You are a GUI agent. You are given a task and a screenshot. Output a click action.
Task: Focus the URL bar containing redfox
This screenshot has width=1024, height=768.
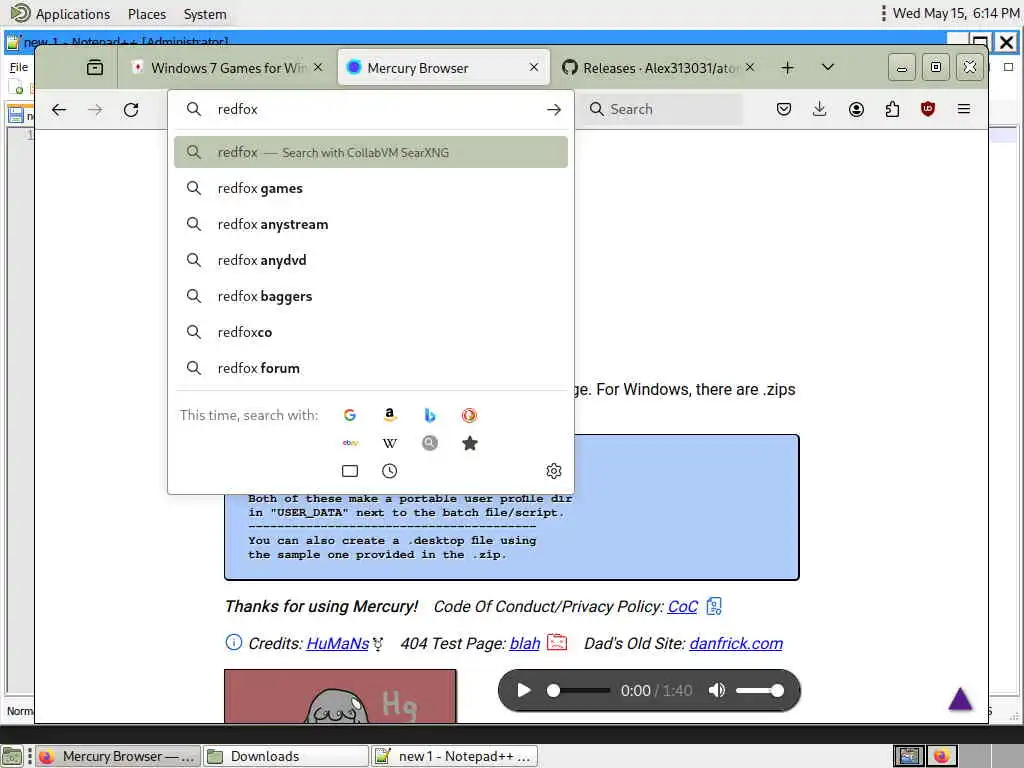pyautogui.click(x=370, y=109)
